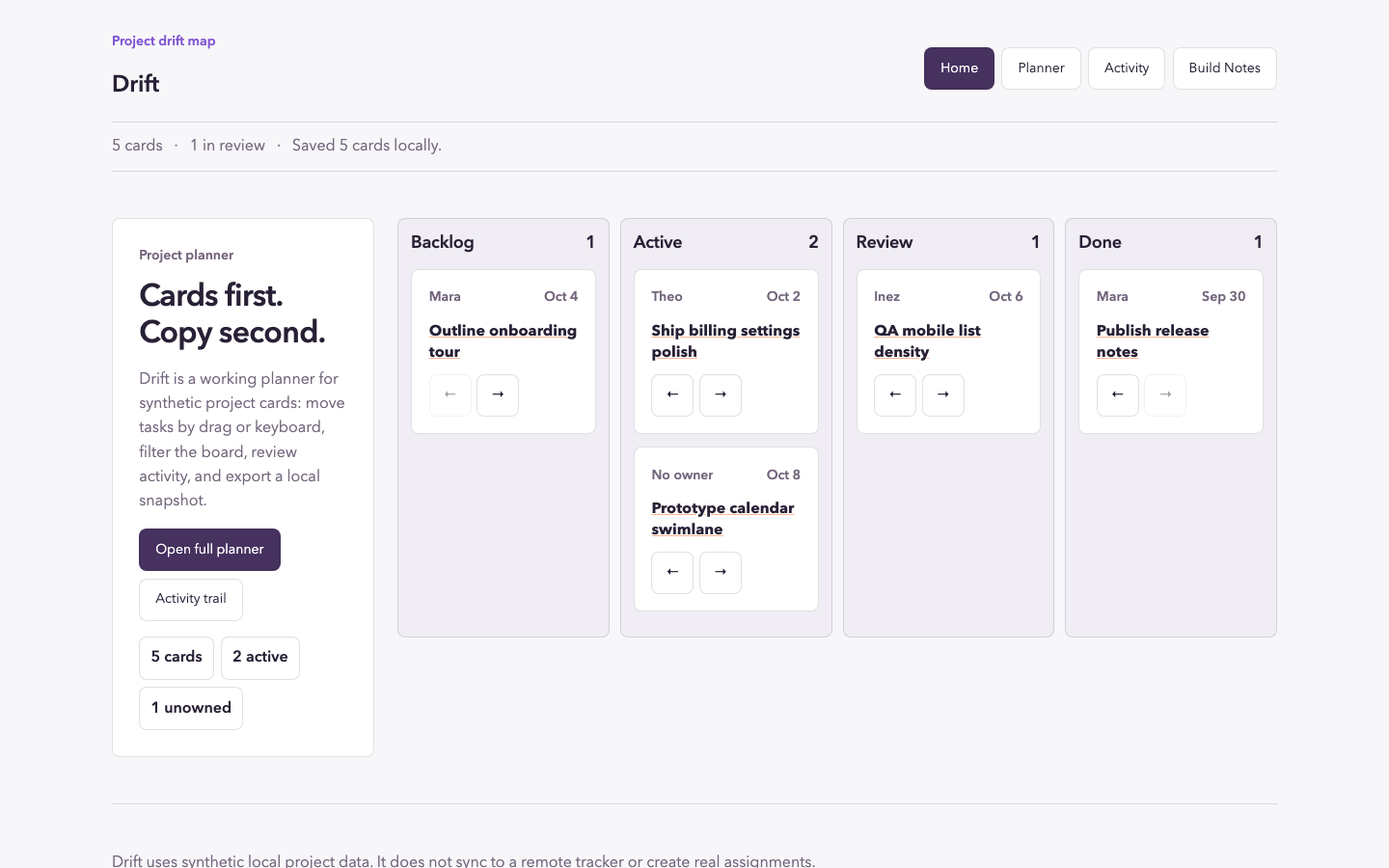Image resolution: width=1389 pixels, height=868 pixels.
Task: Click the Sep 30 due date
Action: pyautogui.click(x=1223, y=297)
